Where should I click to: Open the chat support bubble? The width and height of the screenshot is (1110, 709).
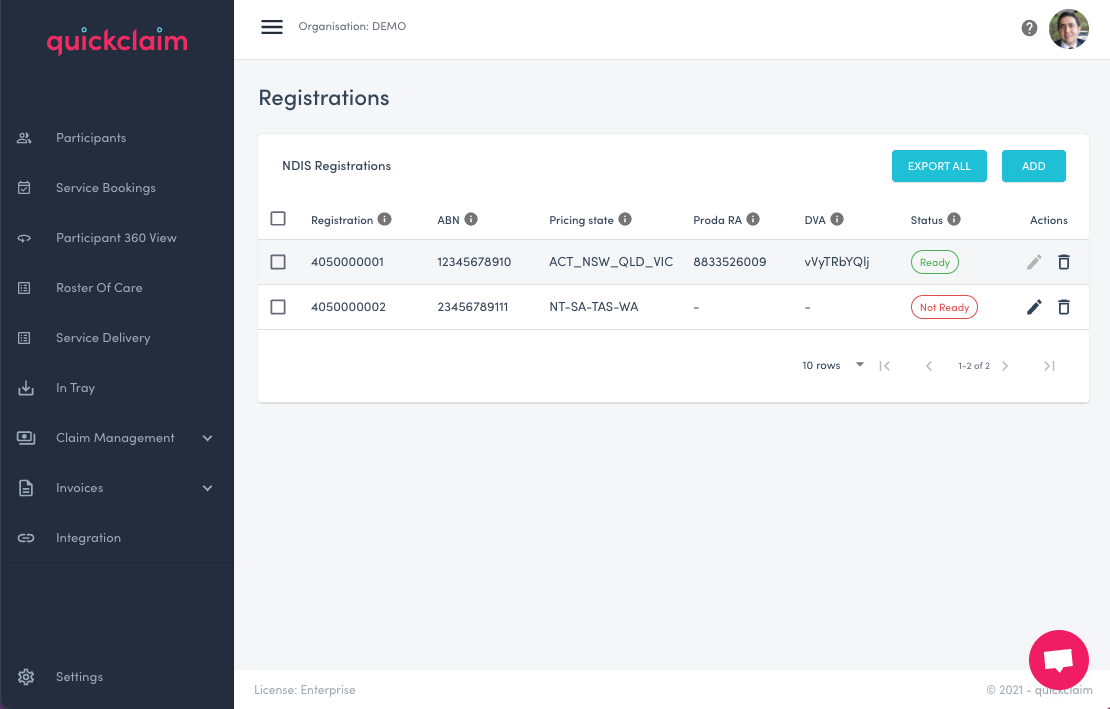point(1058,660)
